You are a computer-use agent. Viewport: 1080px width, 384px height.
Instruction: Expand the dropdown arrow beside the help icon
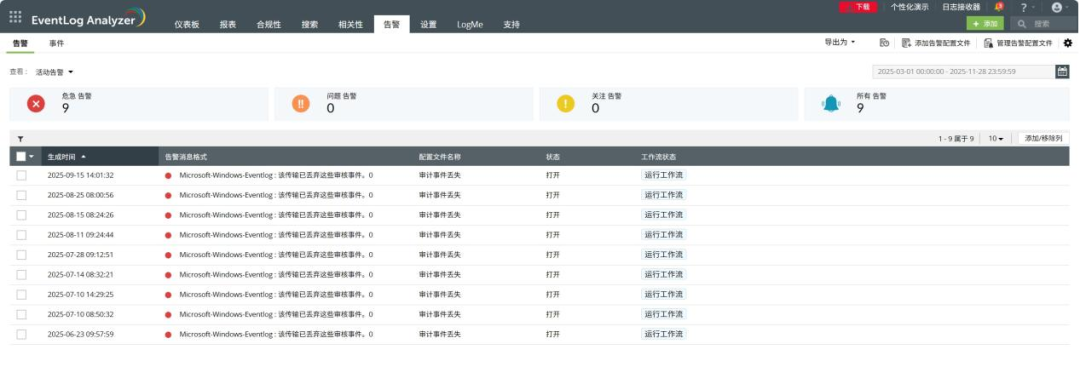1033,8
